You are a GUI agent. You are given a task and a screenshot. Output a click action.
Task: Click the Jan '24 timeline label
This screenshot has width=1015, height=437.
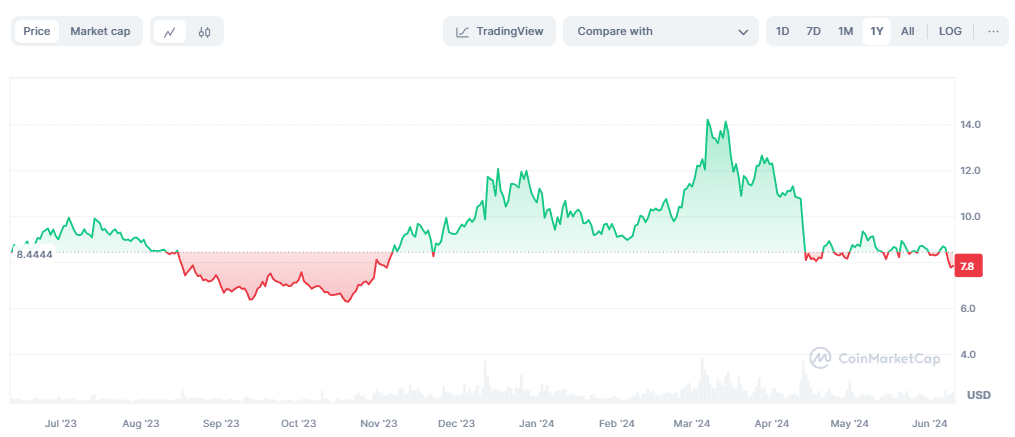click(x=537, y=423)
